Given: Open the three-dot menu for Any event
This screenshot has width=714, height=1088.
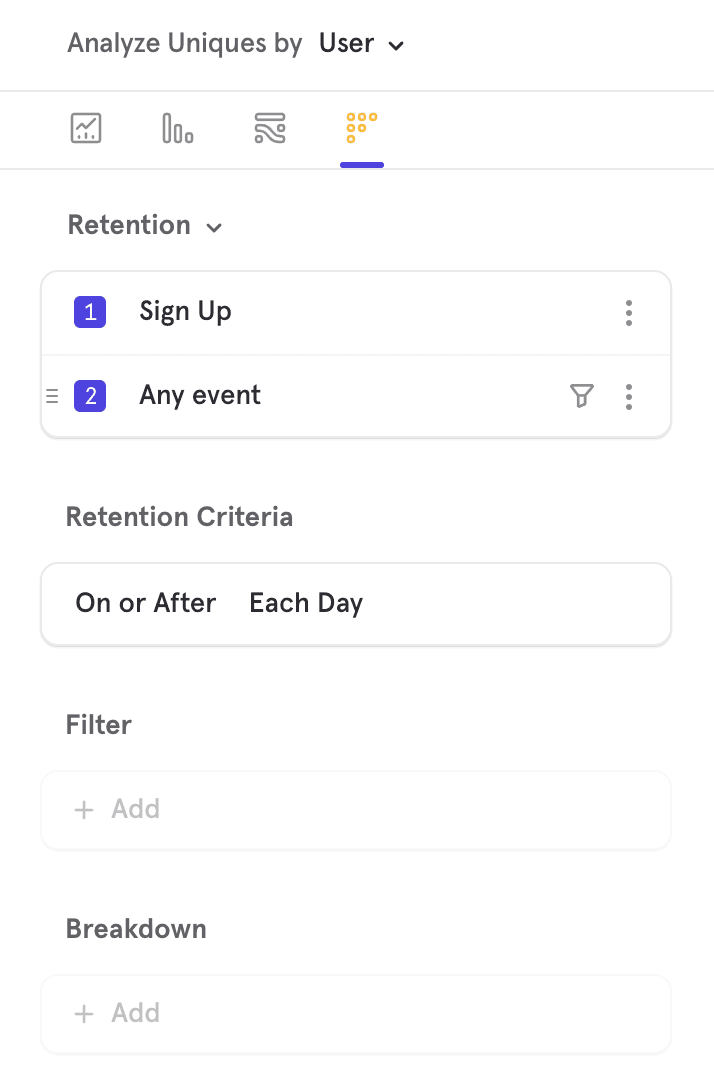Looking at the screenshot, I should [628, 396].
